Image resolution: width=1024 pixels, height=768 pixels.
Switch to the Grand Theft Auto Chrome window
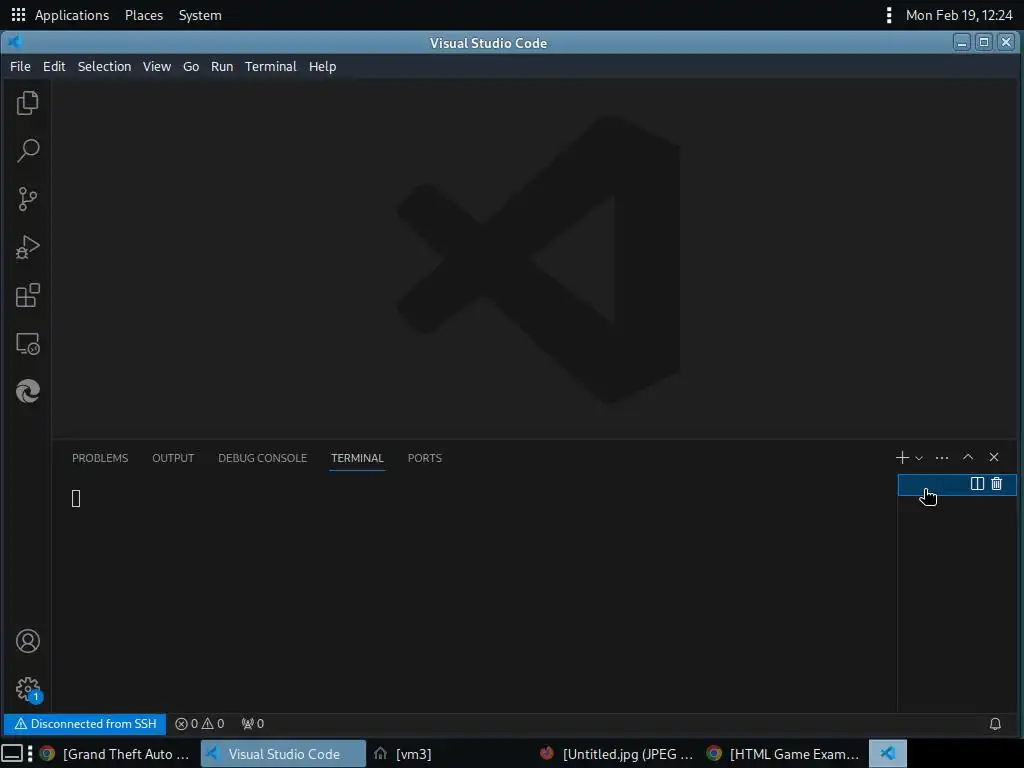coord(115,754)
